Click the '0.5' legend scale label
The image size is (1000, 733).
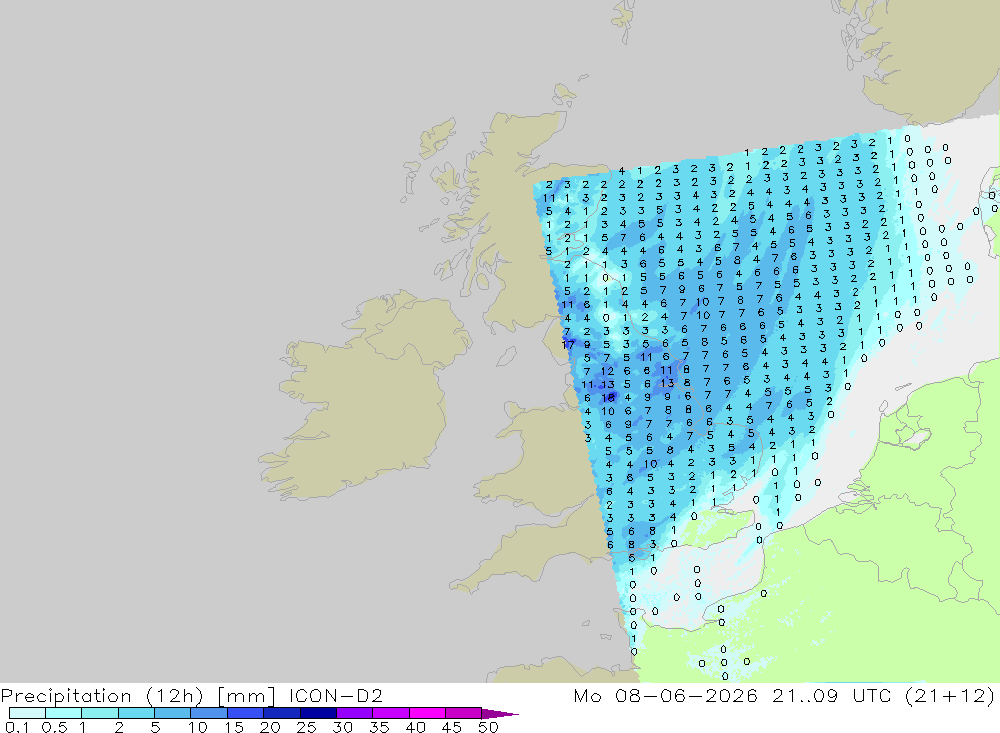tap(54, 727)
